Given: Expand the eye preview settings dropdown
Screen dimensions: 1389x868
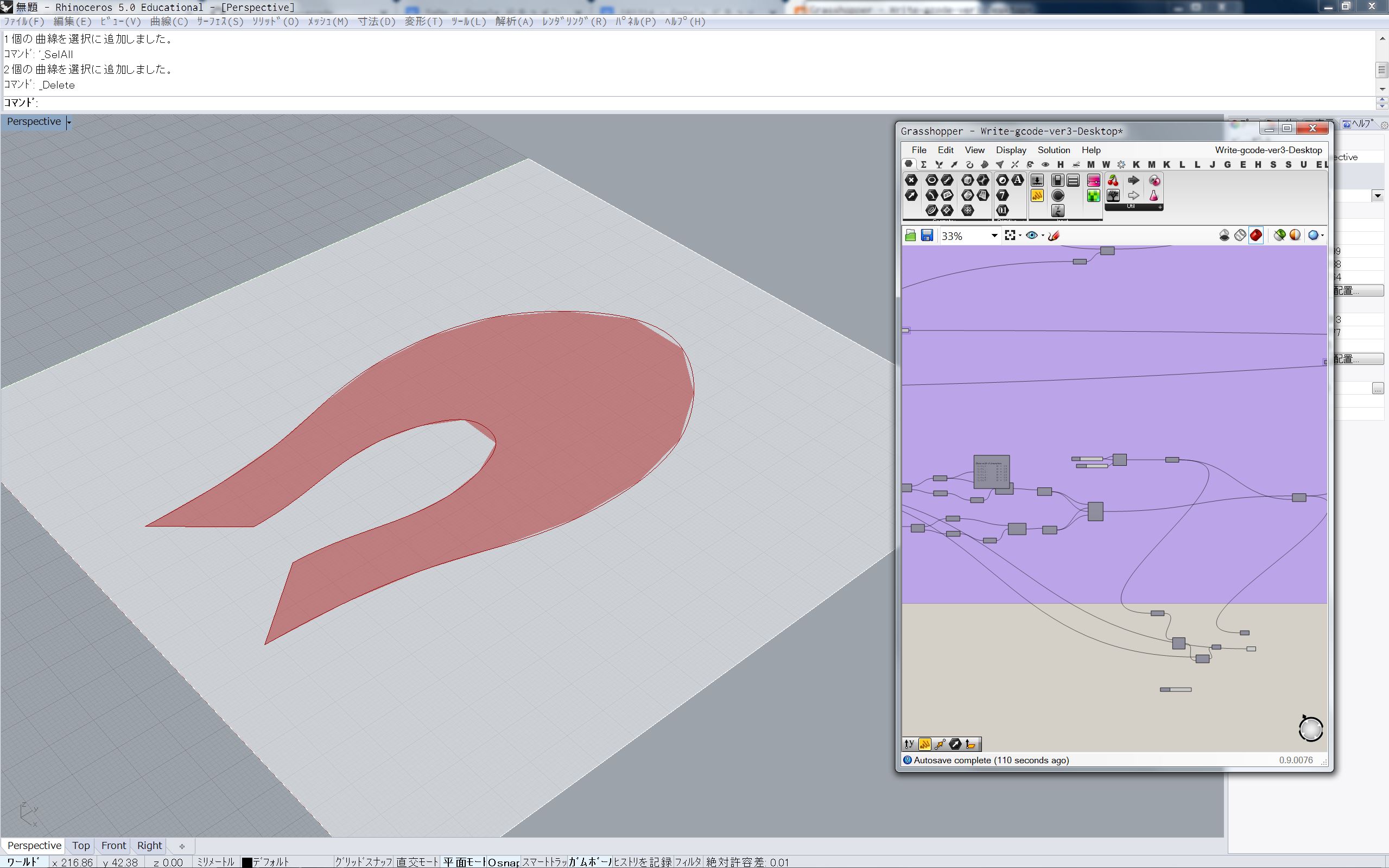Looking at the screenshot, I should [1042, 236].
